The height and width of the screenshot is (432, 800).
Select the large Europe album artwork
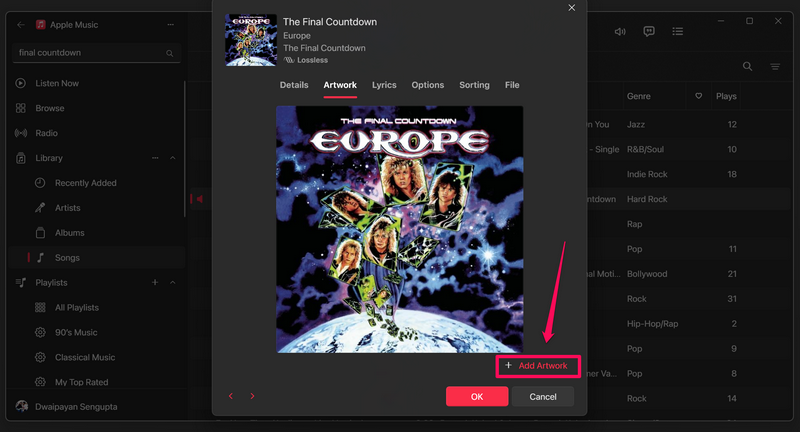click(x=399, y=229)
